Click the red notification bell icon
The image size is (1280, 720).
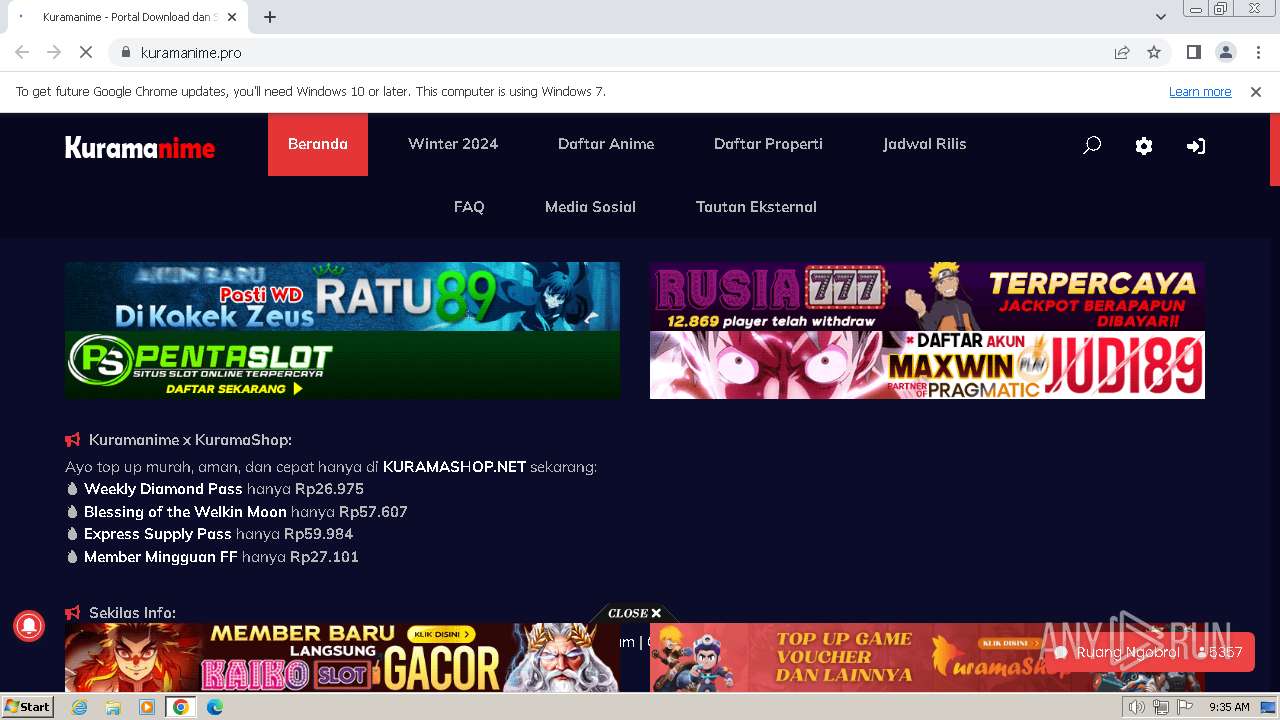point(28,626)
